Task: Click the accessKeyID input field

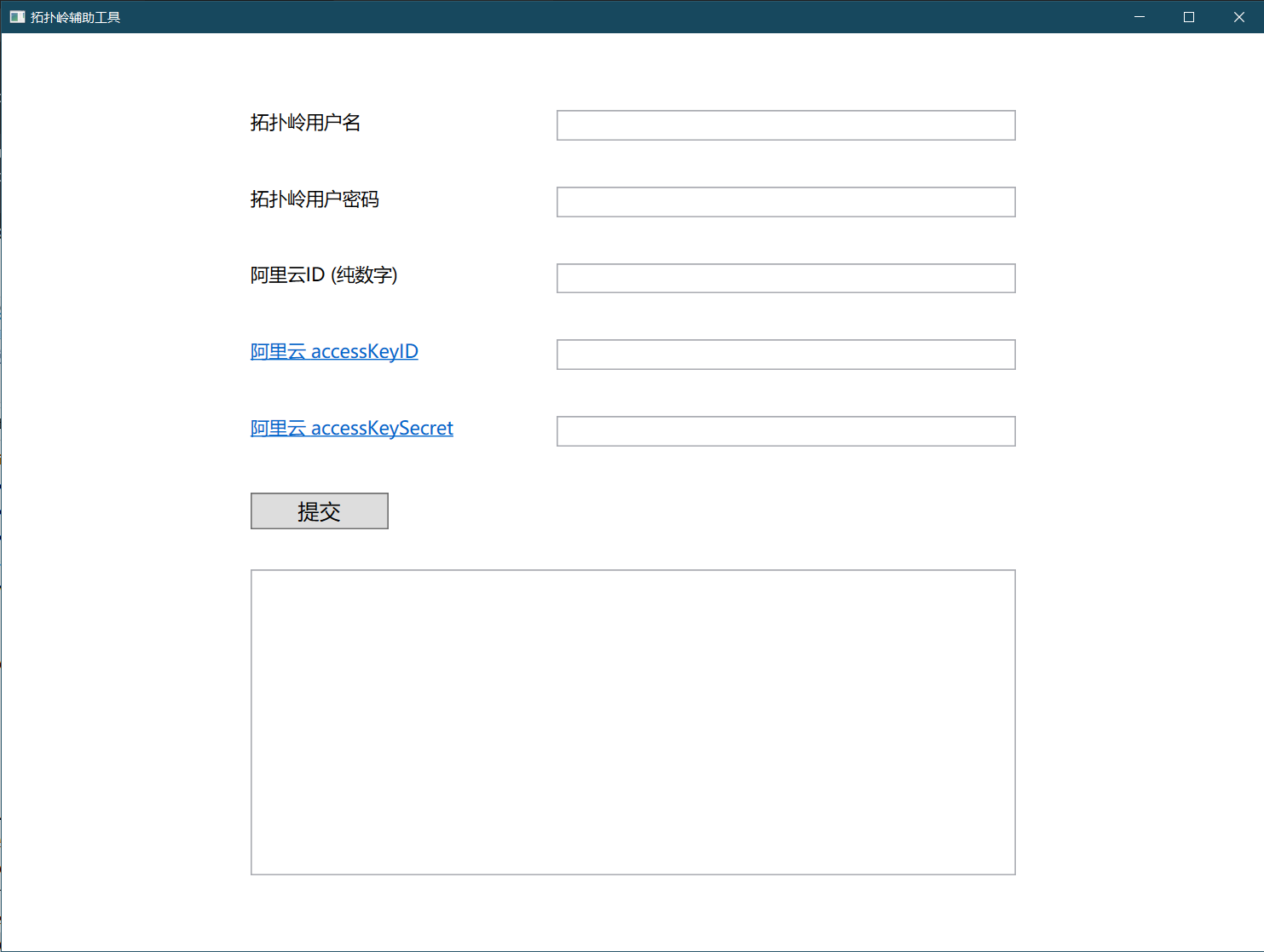Action: 786,355
